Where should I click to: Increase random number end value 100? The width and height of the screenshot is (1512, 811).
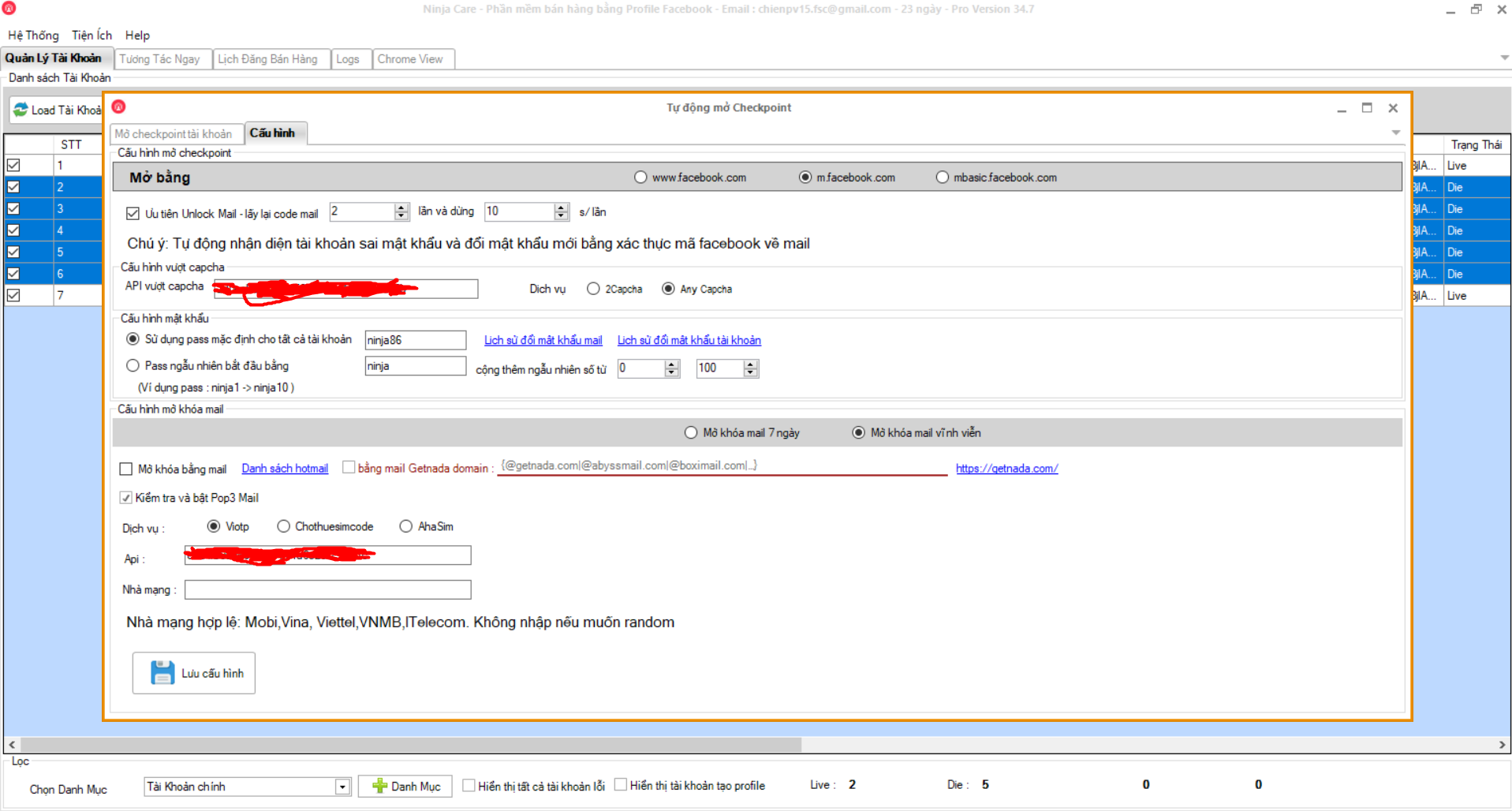(x=751, y=364)
